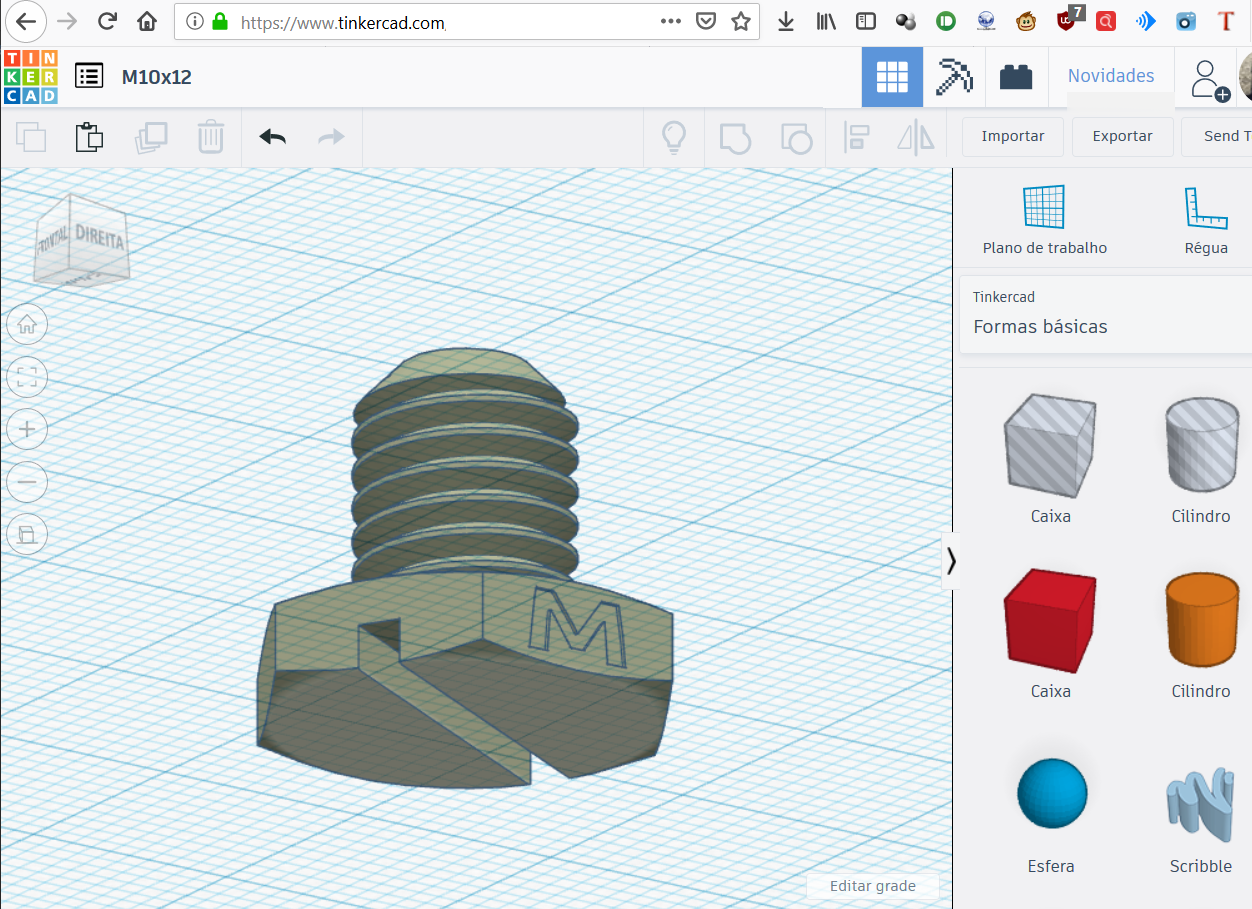
Task: Click the Importar button
Action: [1013, 137]
